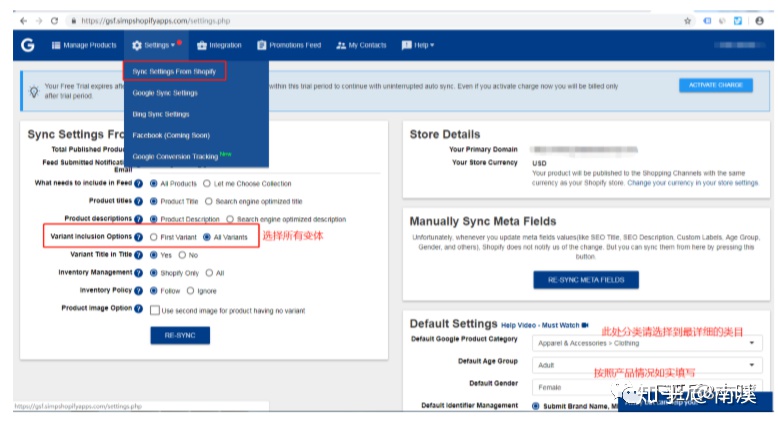Choose No for Variant Title in Title
This screenshot has height=426, width=778.
coord(182,255)
